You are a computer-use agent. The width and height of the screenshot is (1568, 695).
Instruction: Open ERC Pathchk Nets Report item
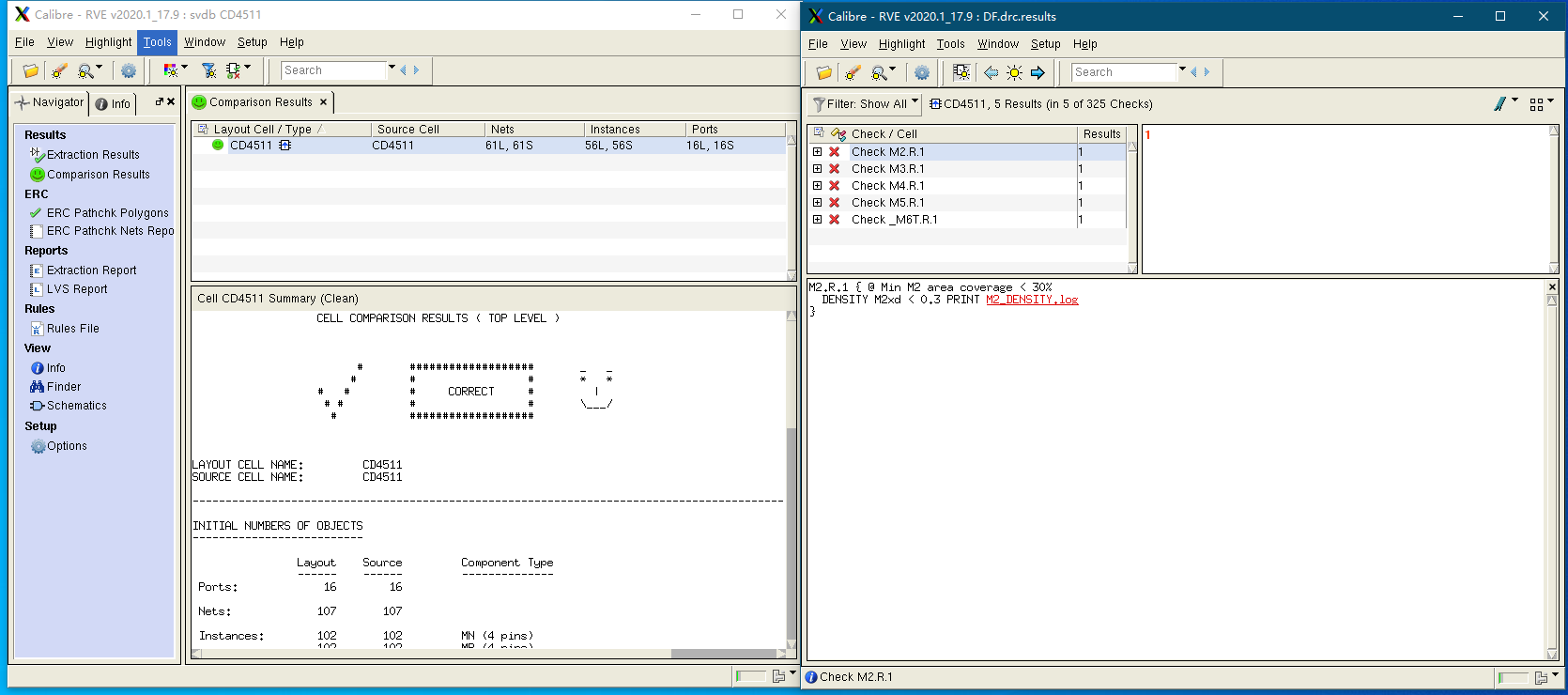(101, 231)
